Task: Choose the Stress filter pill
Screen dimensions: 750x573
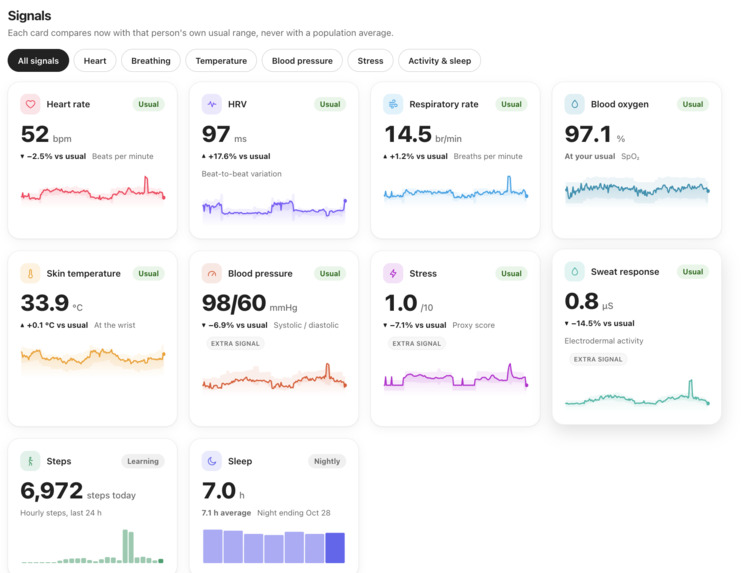Action: coord(370,61)
